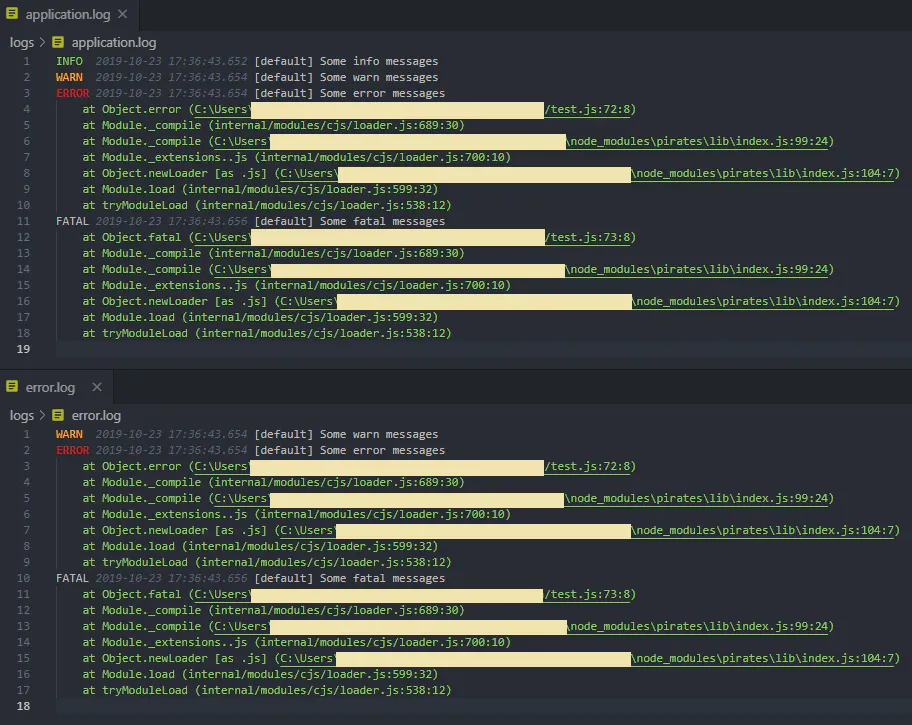Select the application.log tab
This screenshot has width=912, height=725.
[69, 15]
